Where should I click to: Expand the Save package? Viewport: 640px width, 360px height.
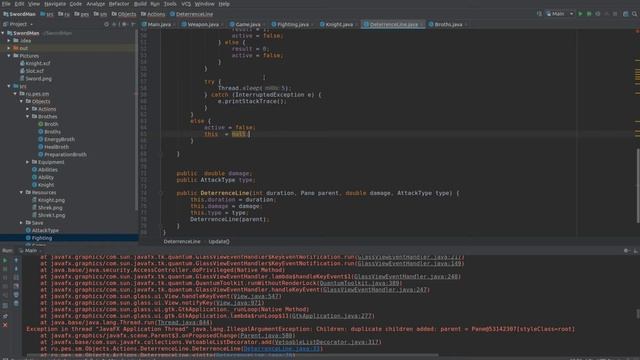21,223
